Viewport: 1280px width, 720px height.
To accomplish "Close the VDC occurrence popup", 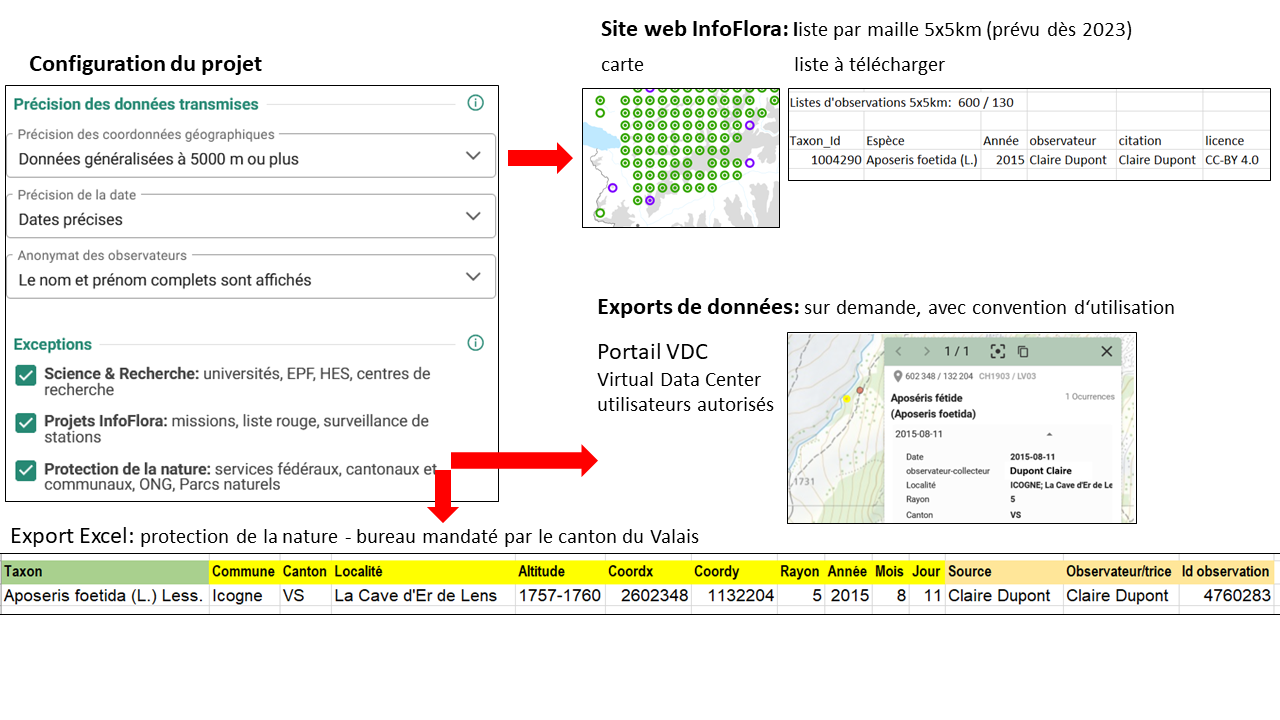I will 1106,351.
